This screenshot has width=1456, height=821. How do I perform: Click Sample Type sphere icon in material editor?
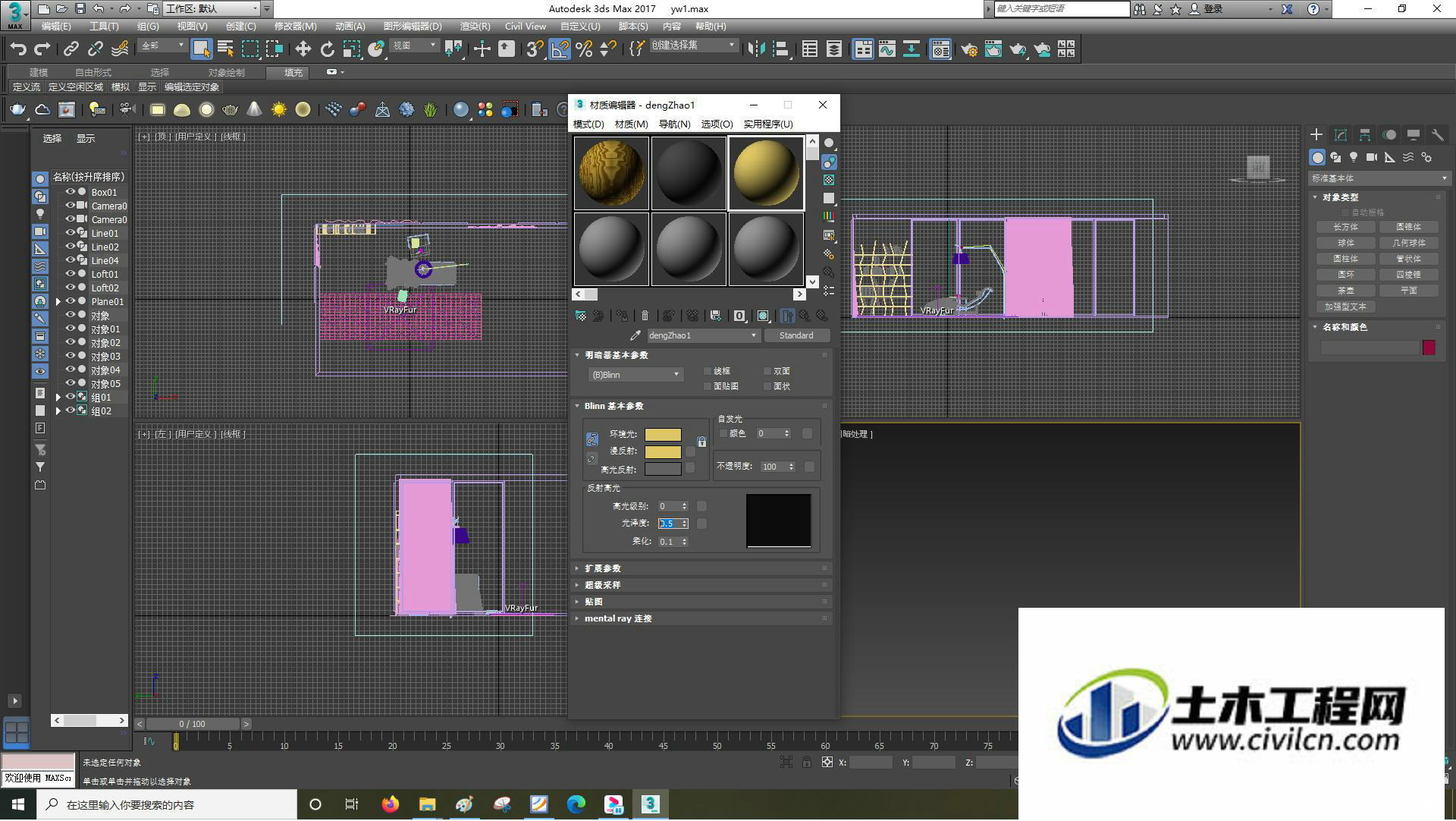[x=829, y=143]
